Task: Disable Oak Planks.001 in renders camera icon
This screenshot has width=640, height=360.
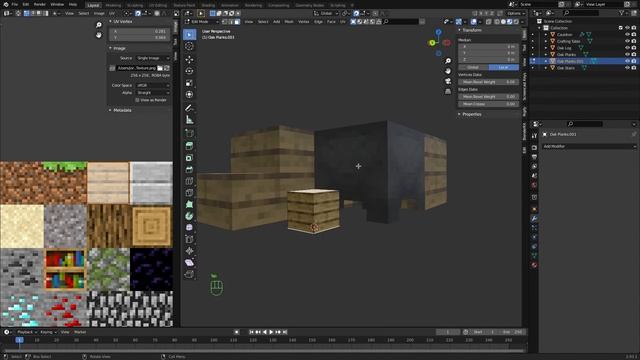Action: (x=634, y=61)
